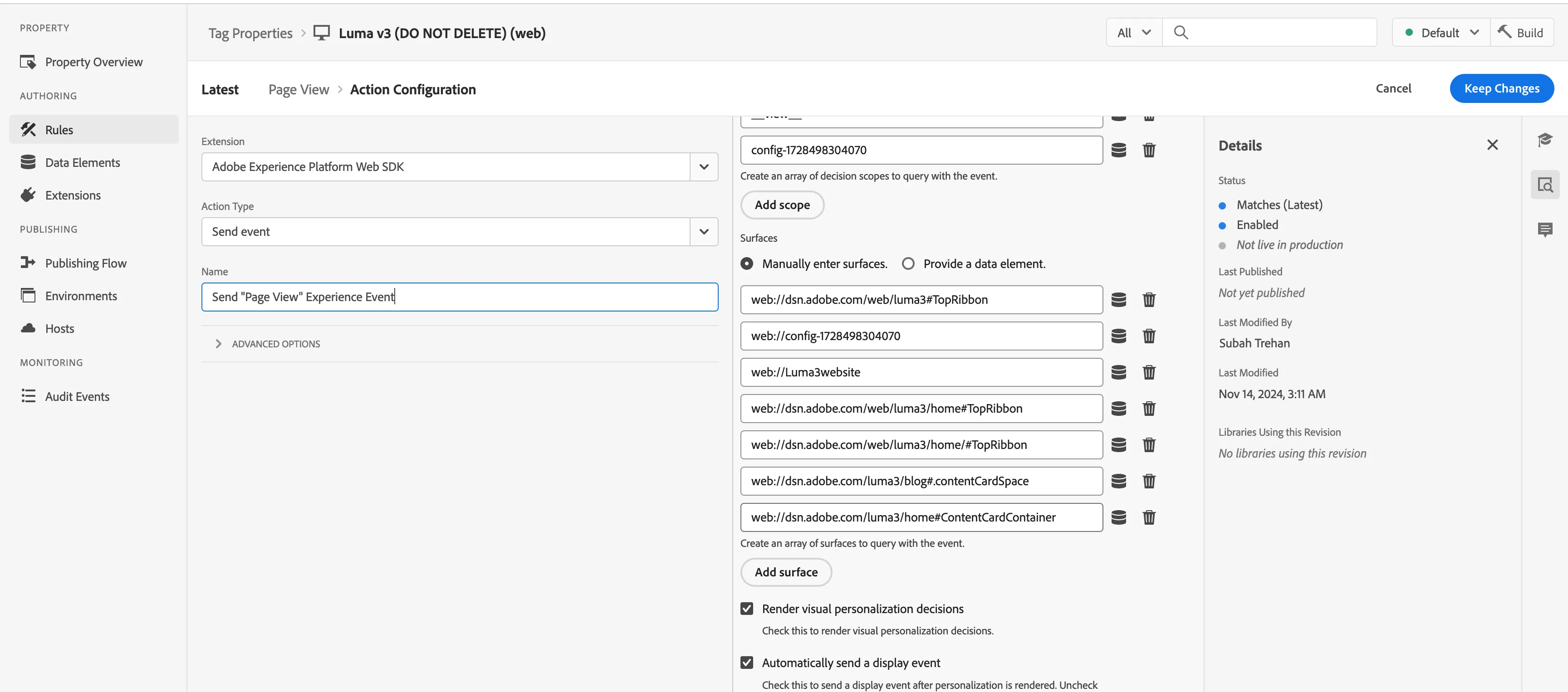Open the notes comment panel icon
The image size is (1568, 692).
point(1545,229)
